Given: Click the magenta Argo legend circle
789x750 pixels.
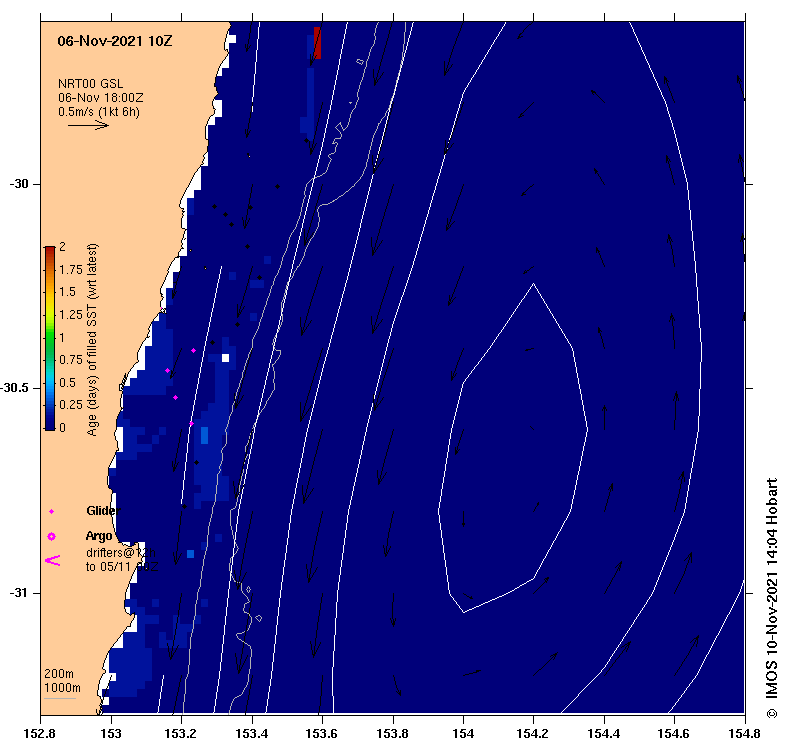Looking at the screenshot, I should [51, 537].
